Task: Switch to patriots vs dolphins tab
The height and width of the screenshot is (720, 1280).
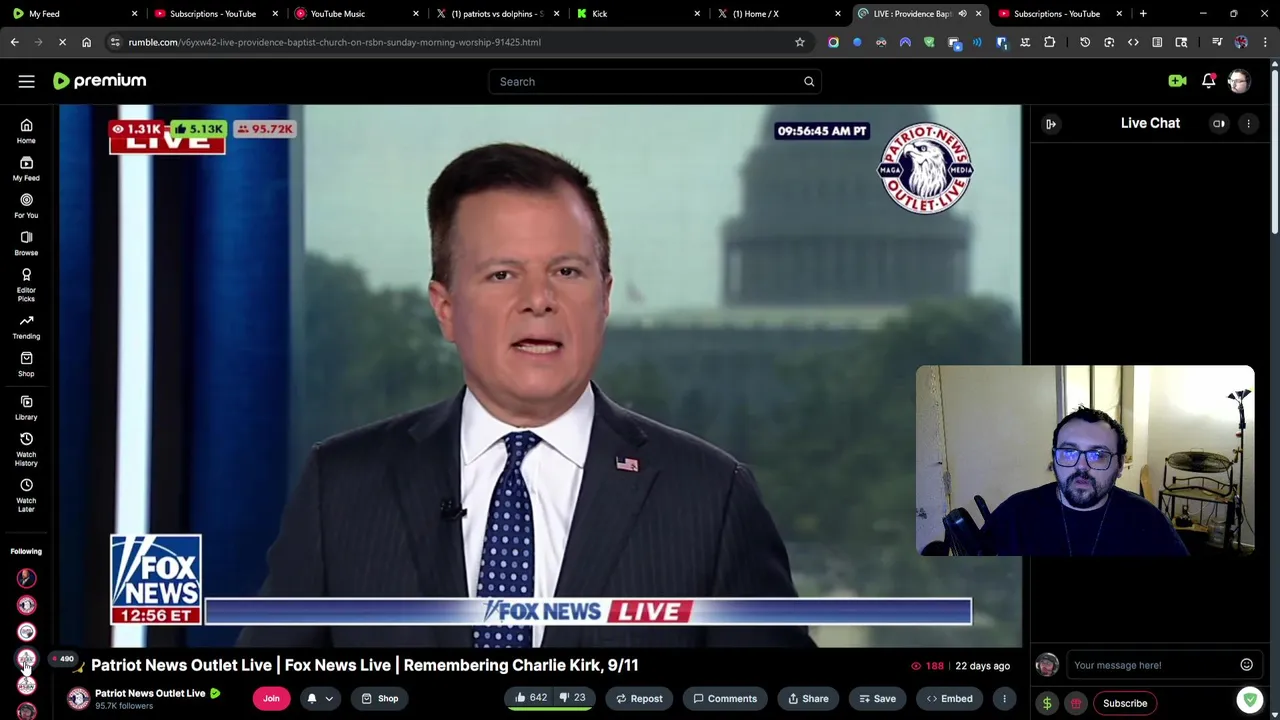Action: pos(496,14)
